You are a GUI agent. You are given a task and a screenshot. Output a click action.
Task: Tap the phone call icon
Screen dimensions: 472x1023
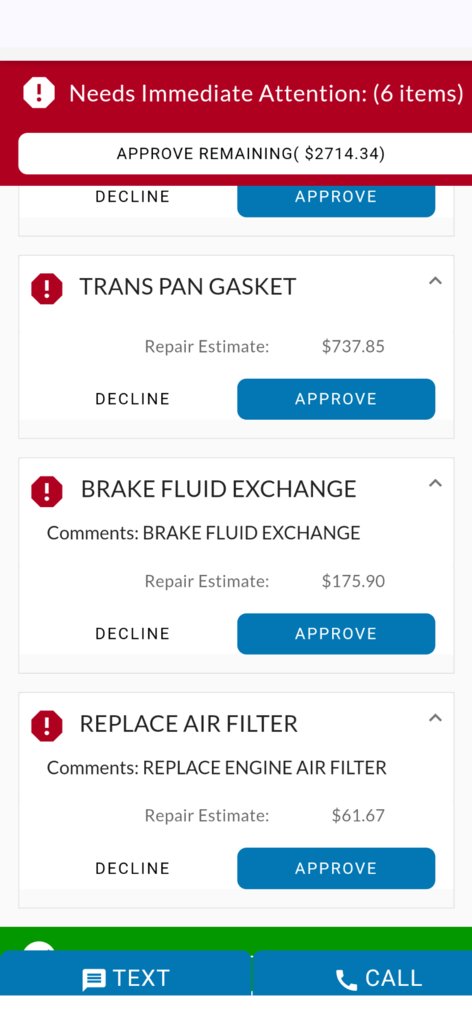(x=345, y=979)
